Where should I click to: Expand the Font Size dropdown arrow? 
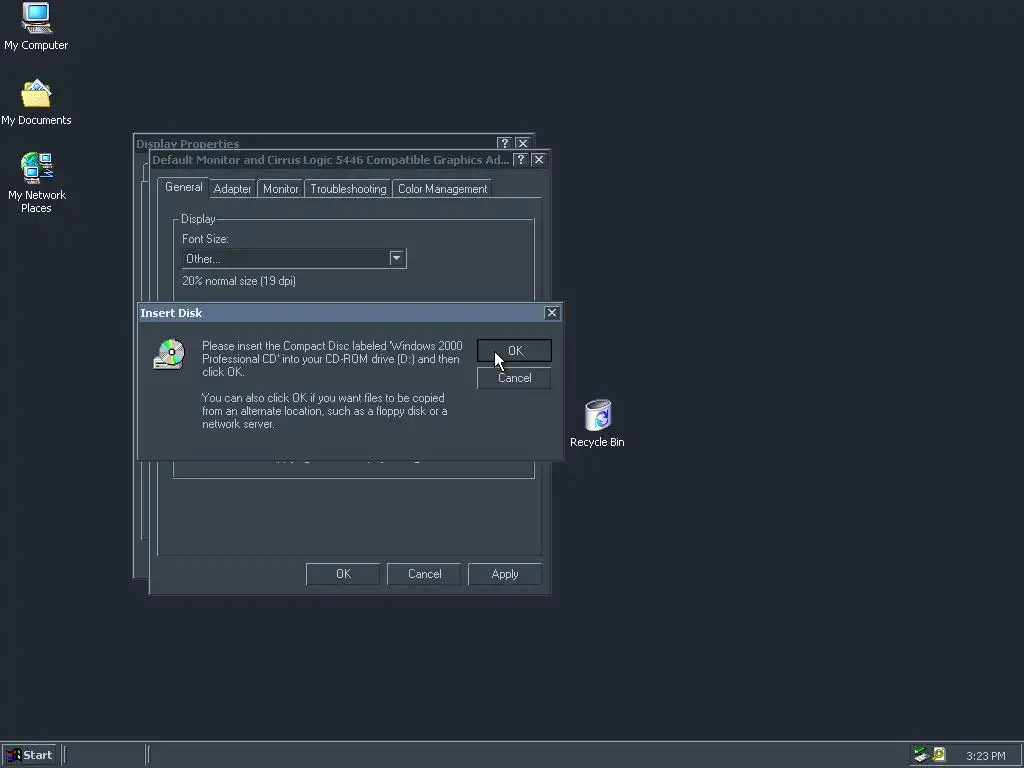coord(396,259)
